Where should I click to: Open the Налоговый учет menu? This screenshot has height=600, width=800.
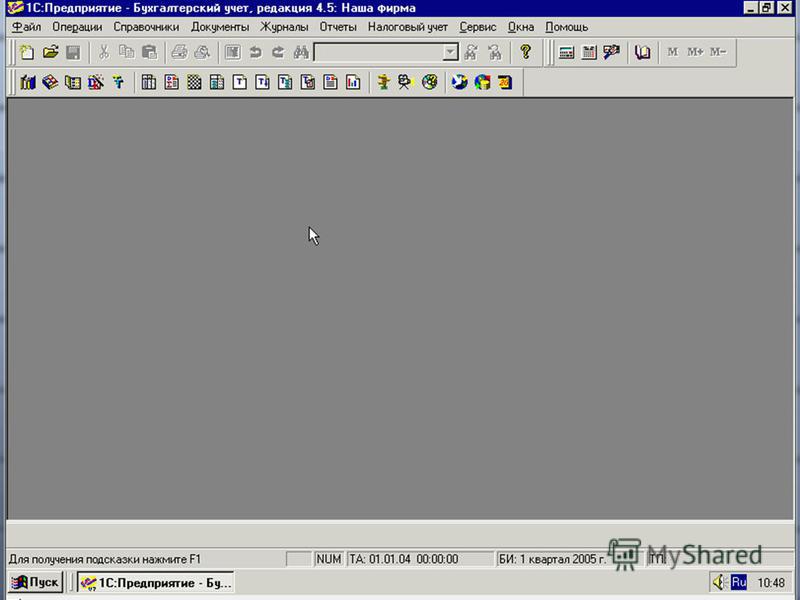coord(408,27)
